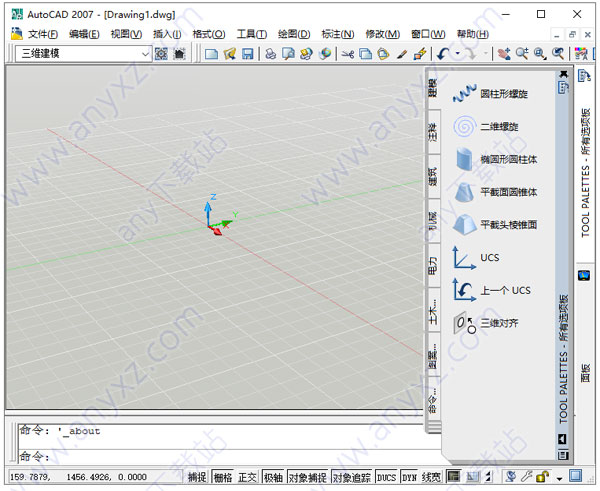Select the UCS tool in palette
600x491 pixels.
click(476, 258)
